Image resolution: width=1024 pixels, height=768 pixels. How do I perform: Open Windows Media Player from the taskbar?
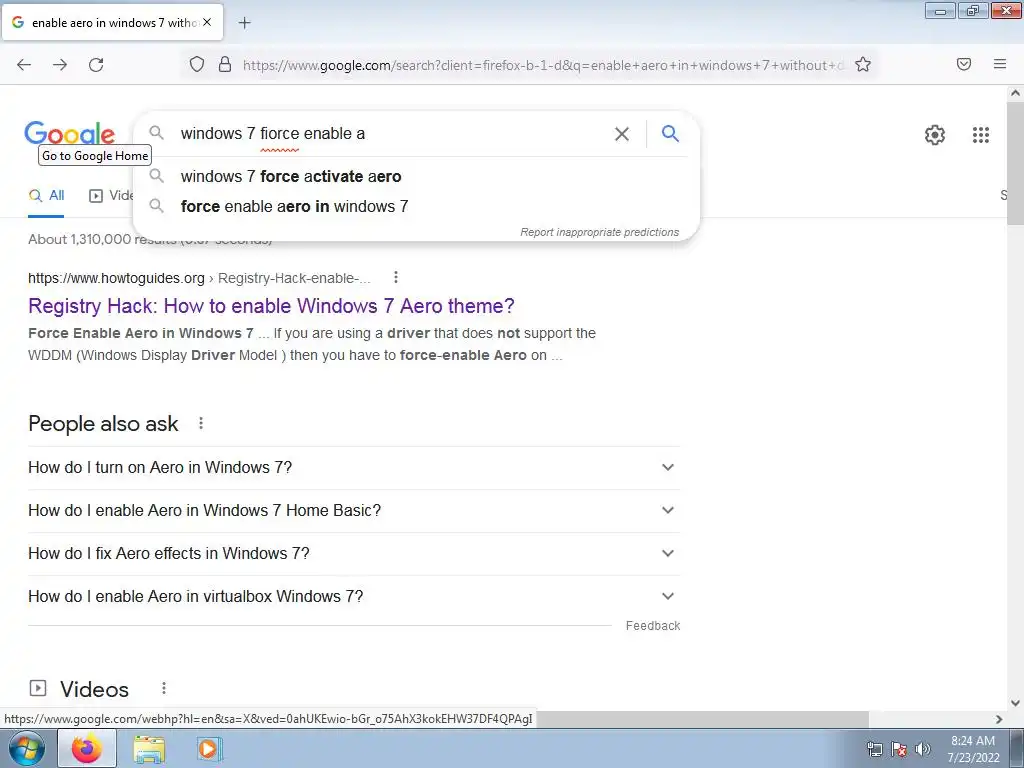[x=209, y=749]
